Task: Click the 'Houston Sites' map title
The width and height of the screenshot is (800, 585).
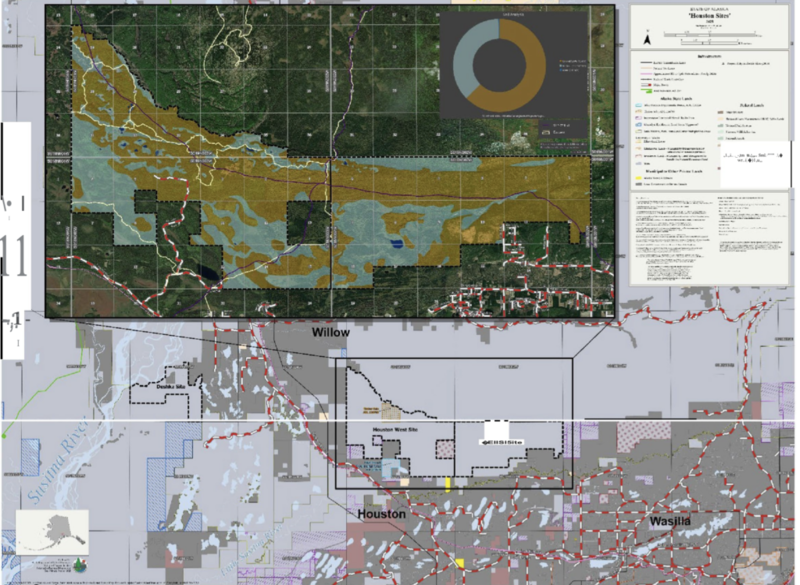Action: coord(710,16)
